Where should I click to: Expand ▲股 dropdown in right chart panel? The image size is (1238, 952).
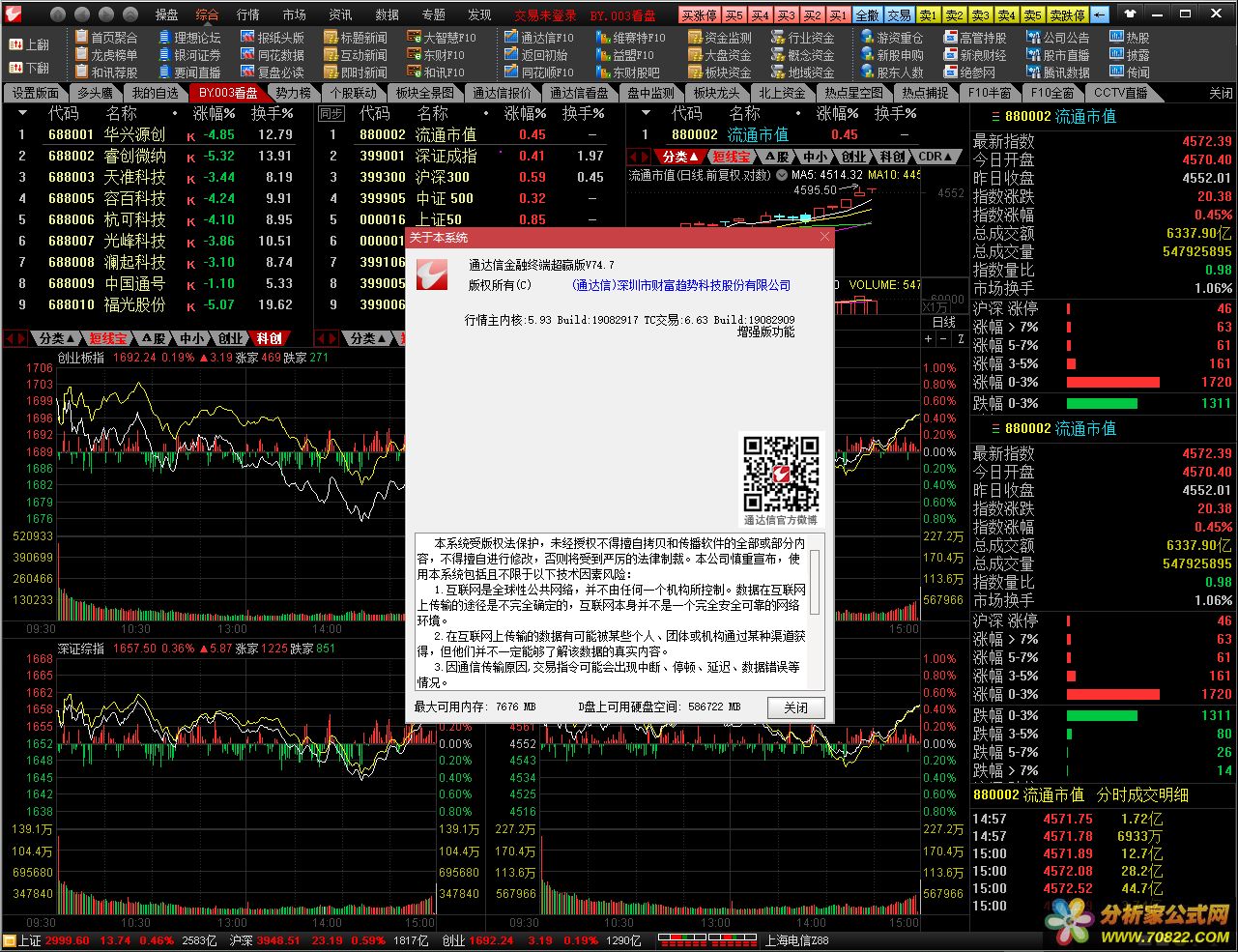click(x=776, y=157)
